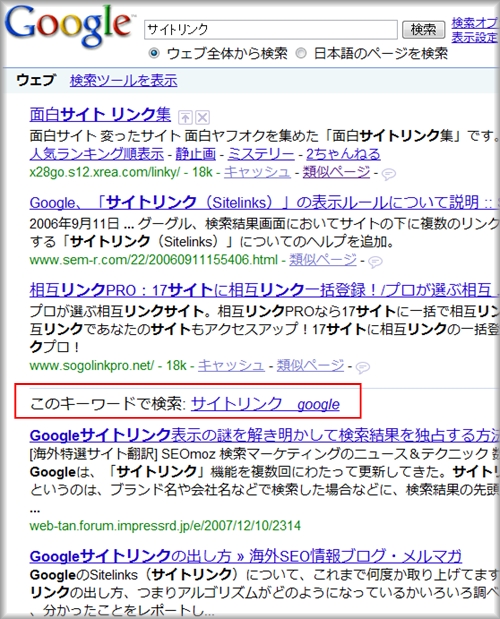500x619 pixels.
Task: Open 類似ページ link of www.sogolinkpro.net result
Action: [310, 366]
